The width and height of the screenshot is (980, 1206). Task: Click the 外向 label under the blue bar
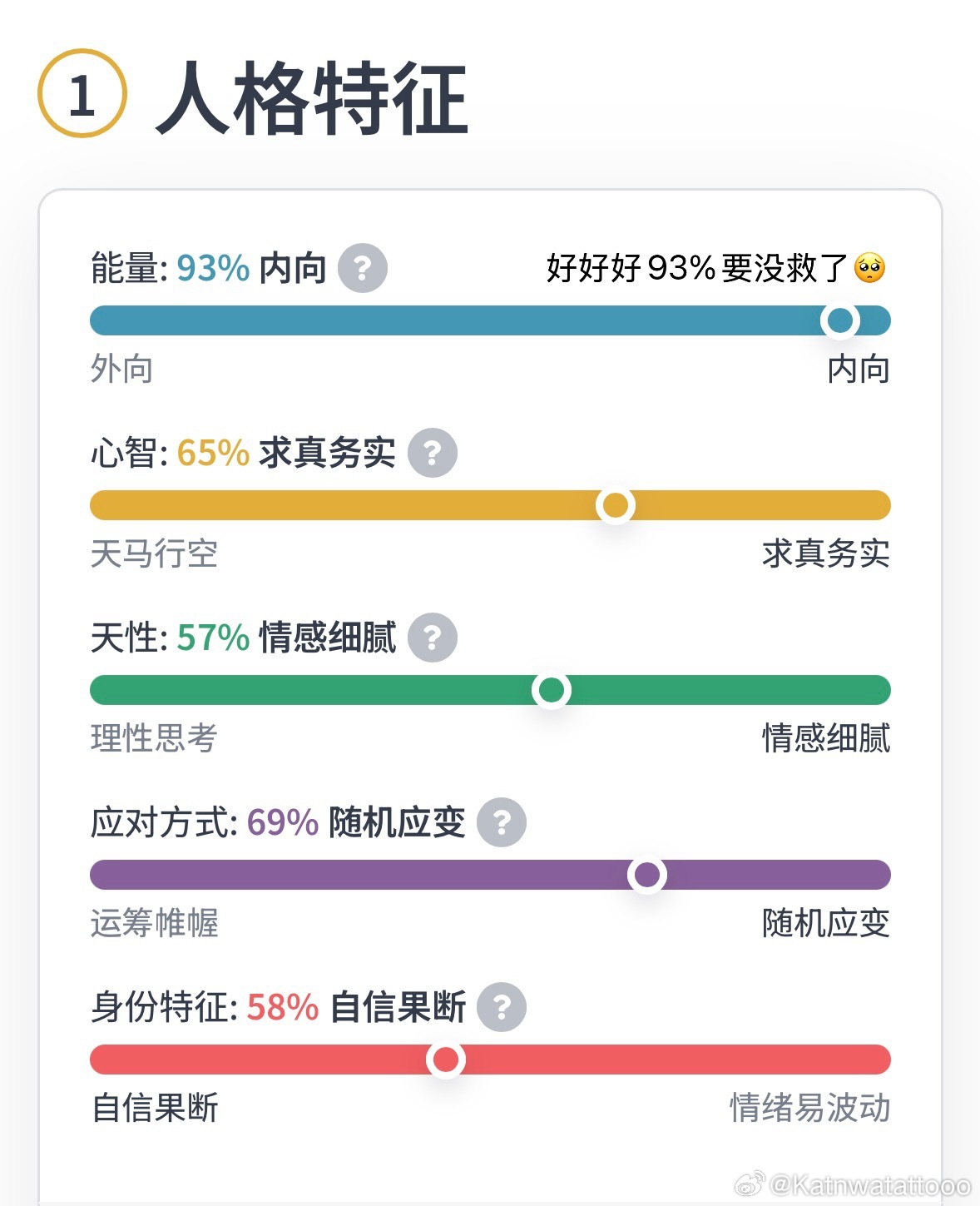click(x=122, y=369)
